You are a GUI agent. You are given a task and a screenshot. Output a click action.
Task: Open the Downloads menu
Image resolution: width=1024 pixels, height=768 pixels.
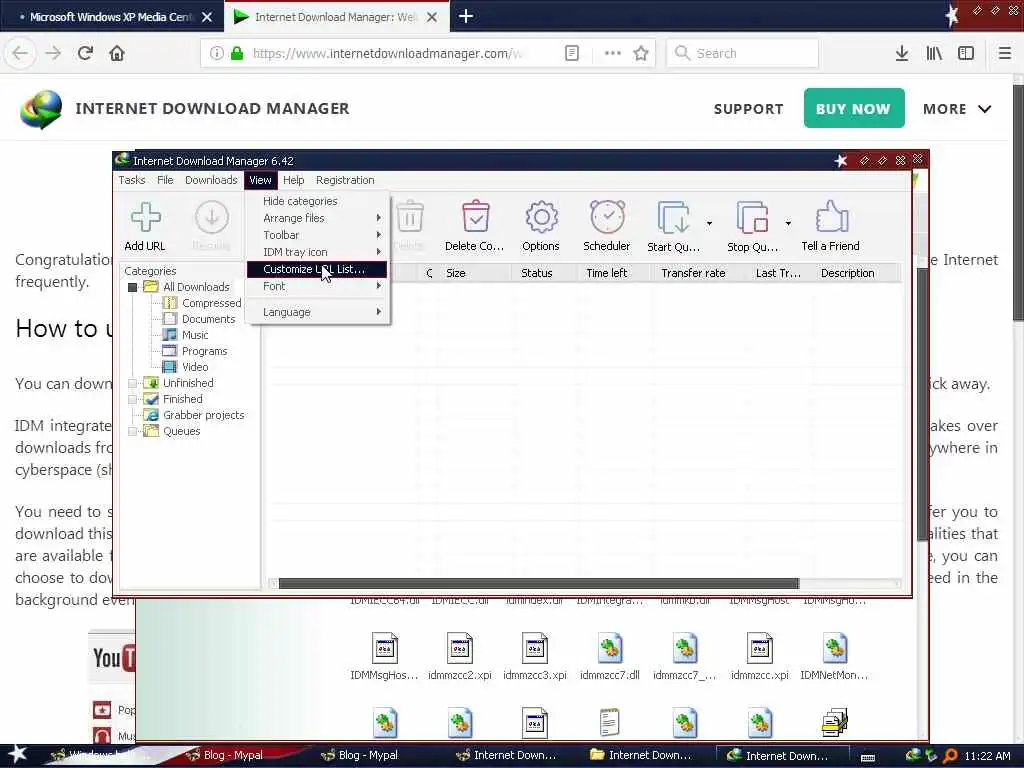click(x=211, y=180)
